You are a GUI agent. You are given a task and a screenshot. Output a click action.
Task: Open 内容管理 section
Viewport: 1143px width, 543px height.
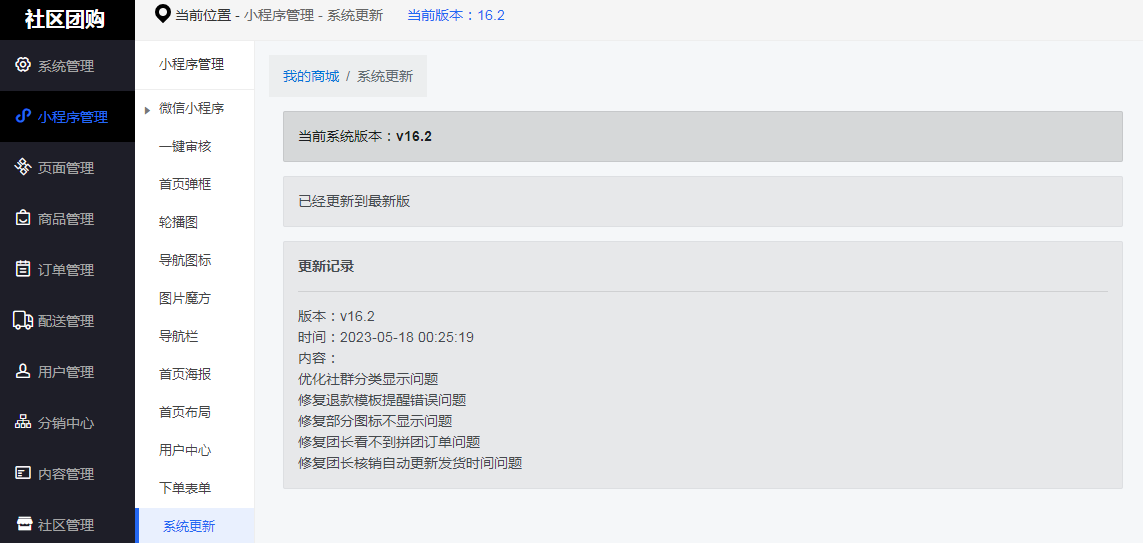tap(67, 474)
